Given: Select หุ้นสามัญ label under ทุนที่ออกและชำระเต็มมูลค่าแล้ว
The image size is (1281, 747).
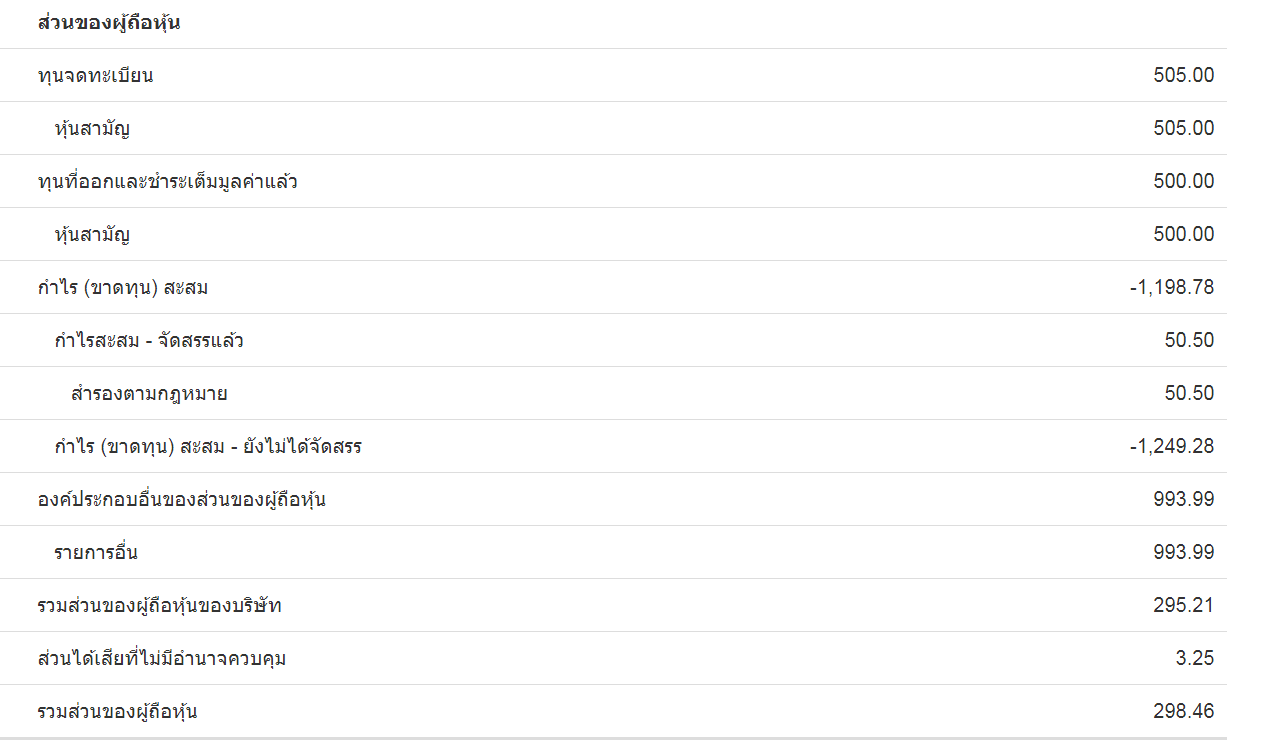Looking at the screenshot, I should [x=92, y=234].
